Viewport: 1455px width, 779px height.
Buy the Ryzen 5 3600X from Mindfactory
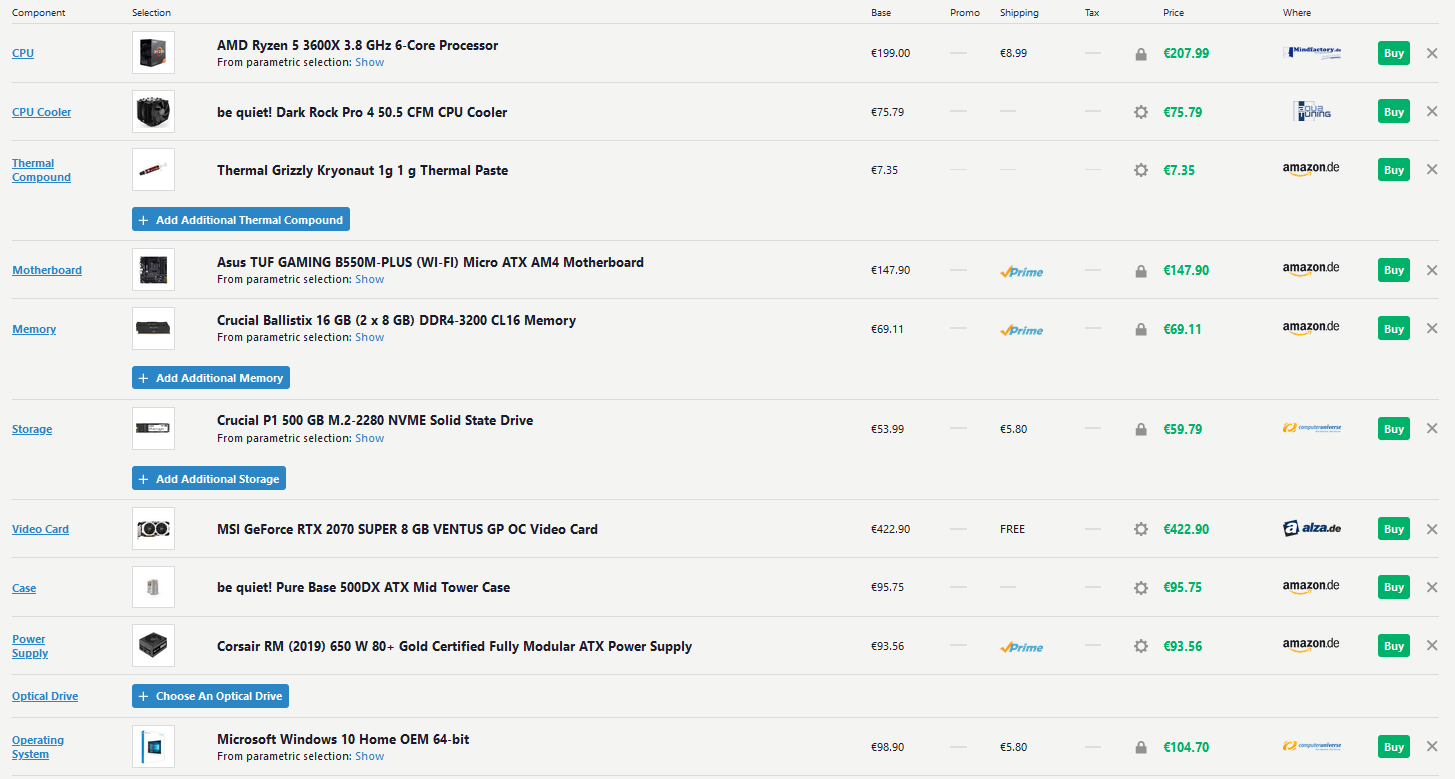pos(1393,53)
